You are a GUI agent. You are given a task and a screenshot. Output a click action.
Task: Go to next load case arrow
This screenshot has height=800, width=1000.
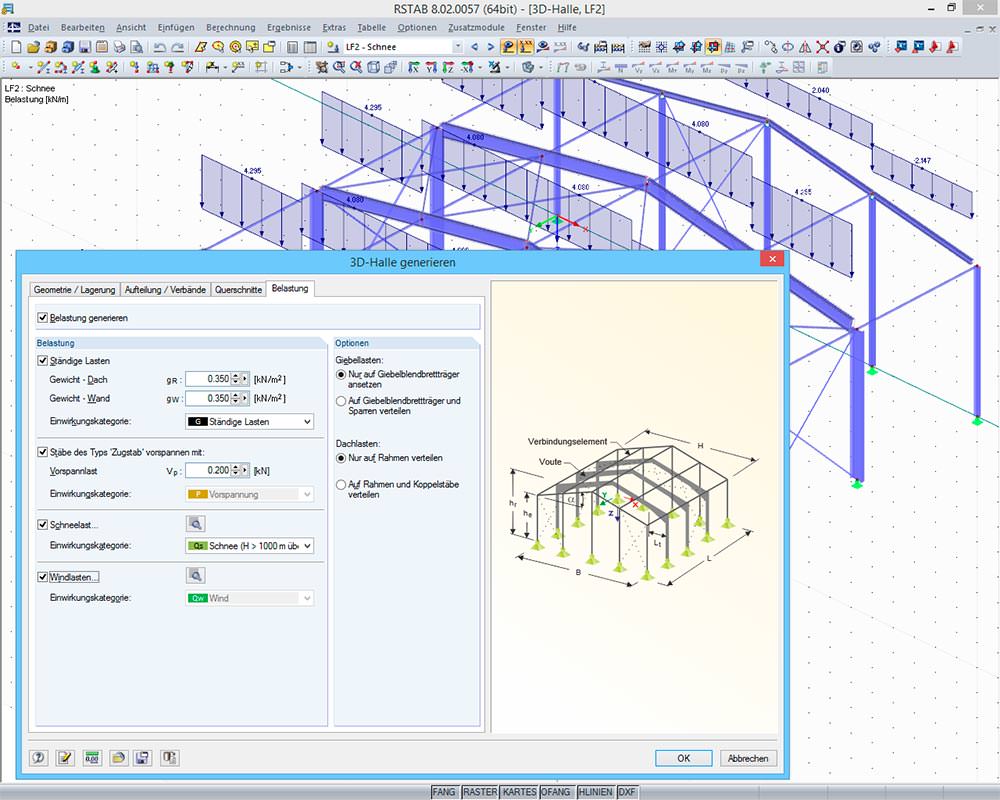click(490, 47)
